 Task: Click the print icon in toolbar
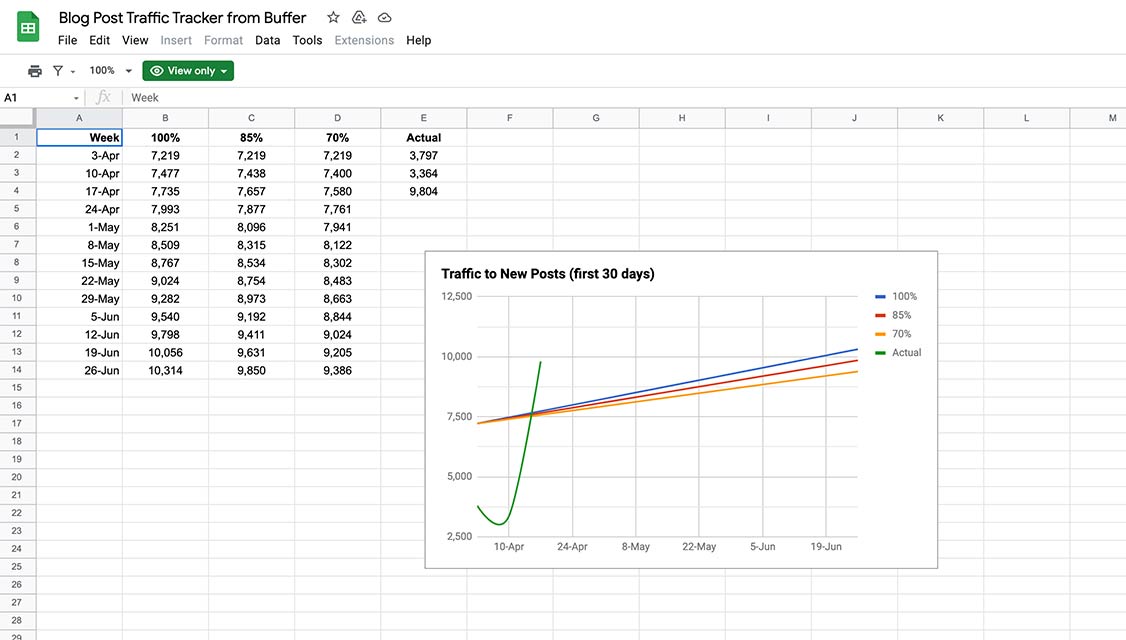pos(35,71)
